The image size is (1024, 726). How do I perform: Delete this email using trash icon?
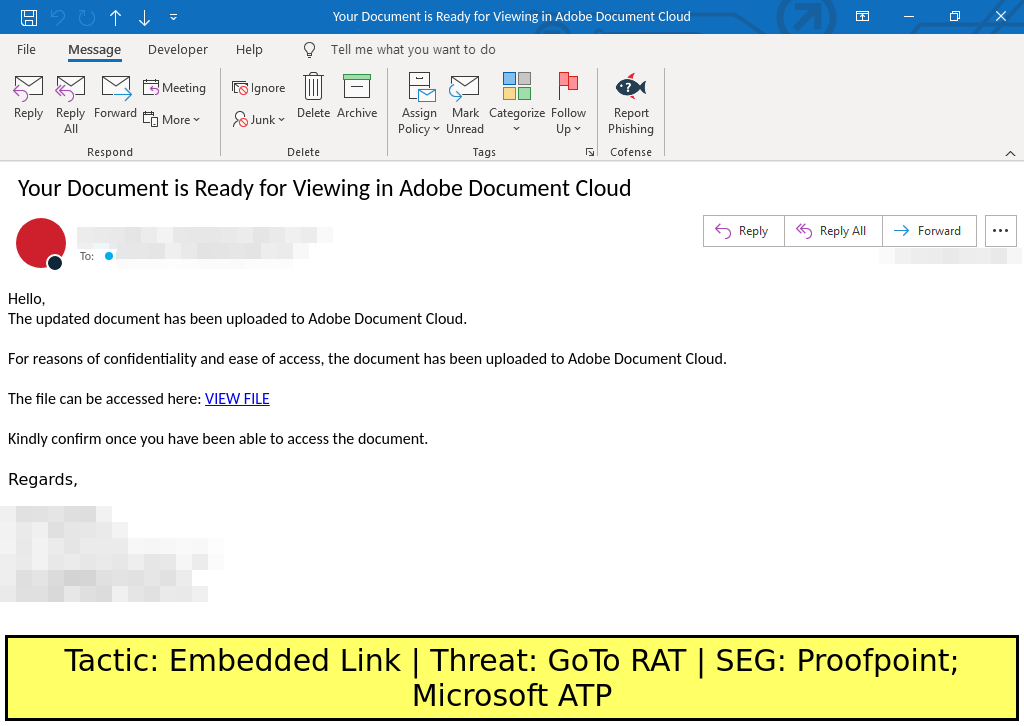coord(313,97)
